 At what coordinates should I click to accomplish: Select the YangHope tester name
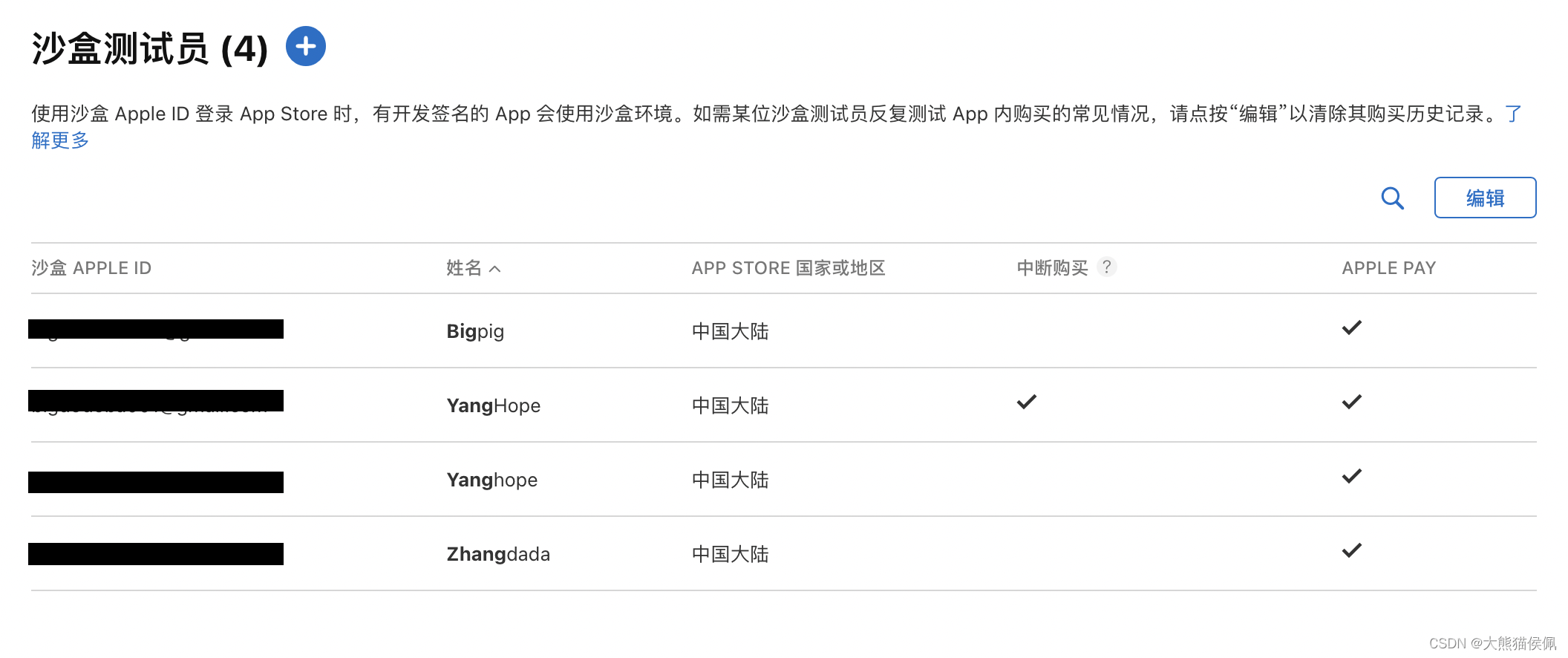493,405
